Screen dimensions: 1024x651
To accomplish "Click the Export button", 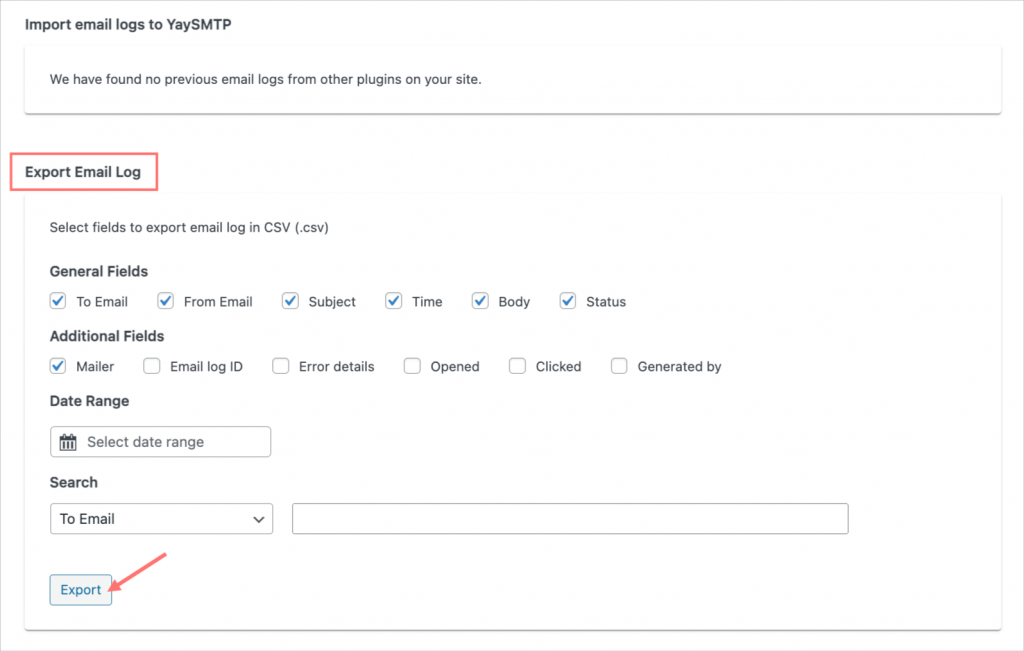I will [80, 589].
